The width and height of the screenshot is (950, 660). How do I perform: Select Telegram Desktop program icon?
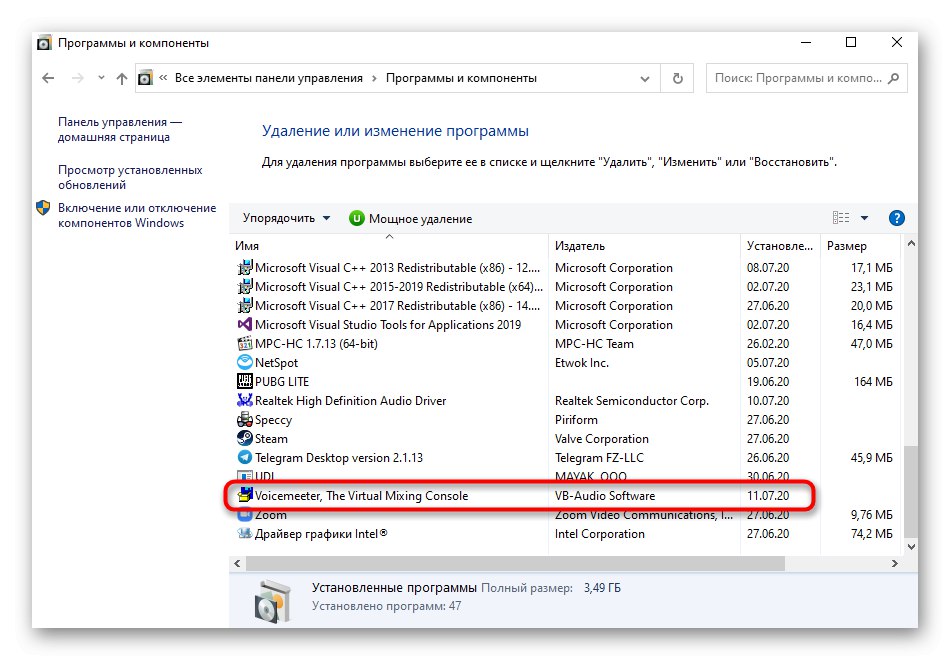click(245, 457)
